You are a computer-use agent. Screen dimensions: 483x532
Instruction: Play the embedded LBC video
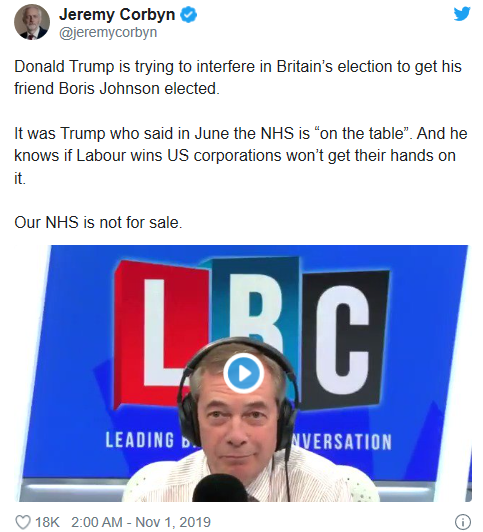coord(243,373)
